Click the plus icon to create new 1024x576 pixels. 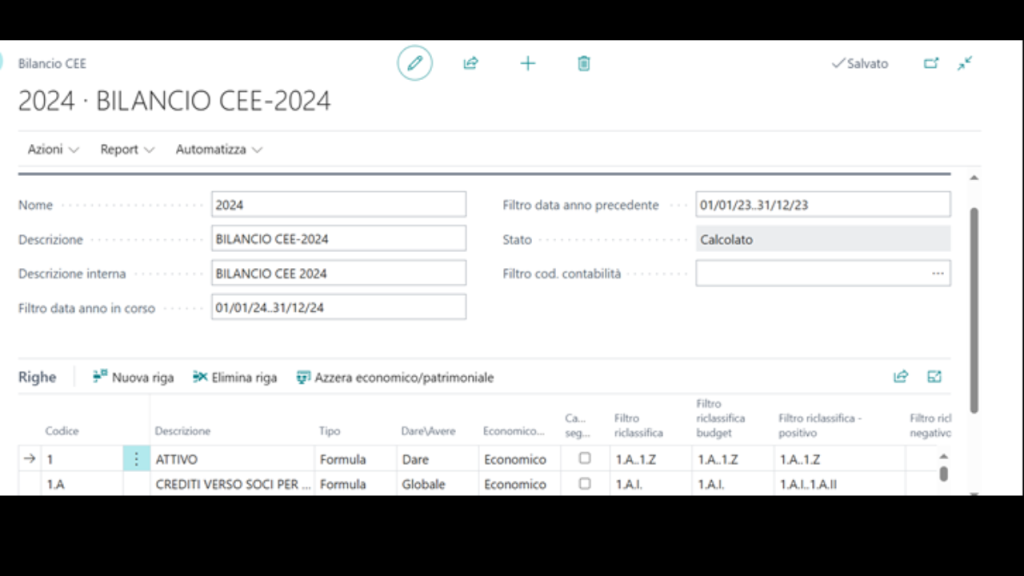pos(528,63)
